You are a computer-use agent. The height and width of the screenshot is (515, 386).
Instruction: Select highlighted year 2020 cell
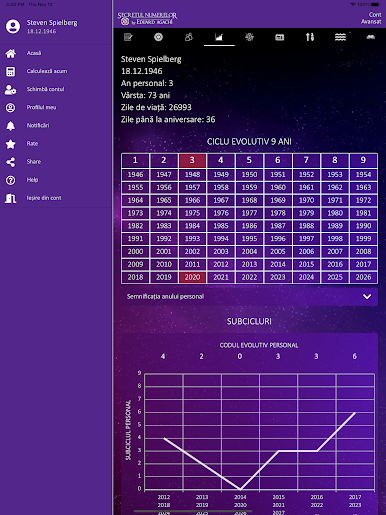pyautogui.click(x=192, y=277)
